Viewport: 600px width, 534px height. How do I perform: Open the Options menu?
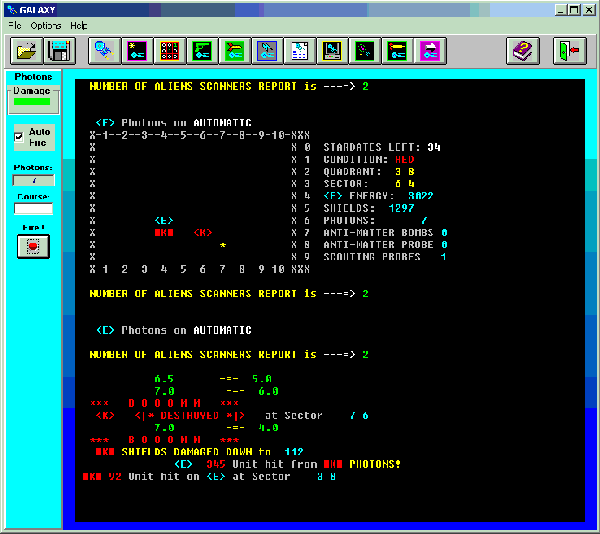point(46,26)
